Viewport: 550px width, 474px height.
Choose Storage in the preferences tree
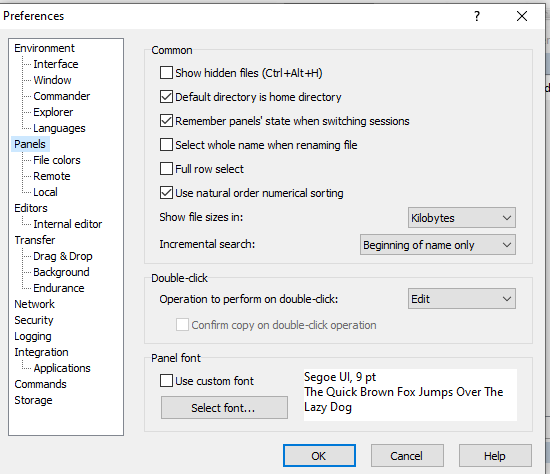[33, 400]
